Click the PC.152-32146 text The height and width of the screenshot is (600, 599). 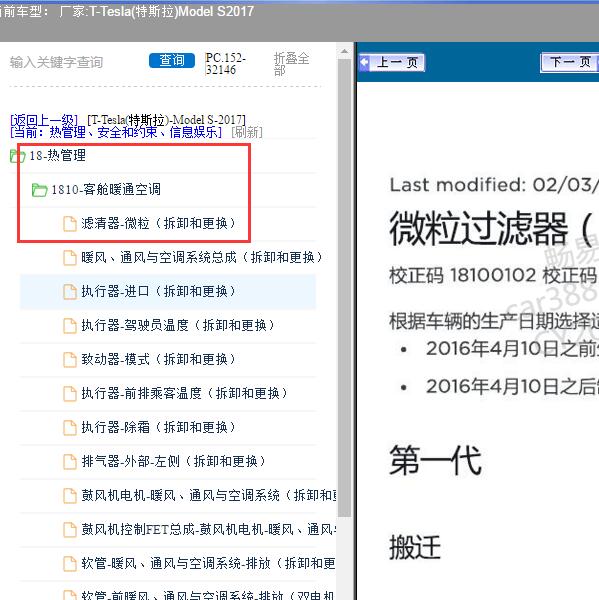(225, 64)
